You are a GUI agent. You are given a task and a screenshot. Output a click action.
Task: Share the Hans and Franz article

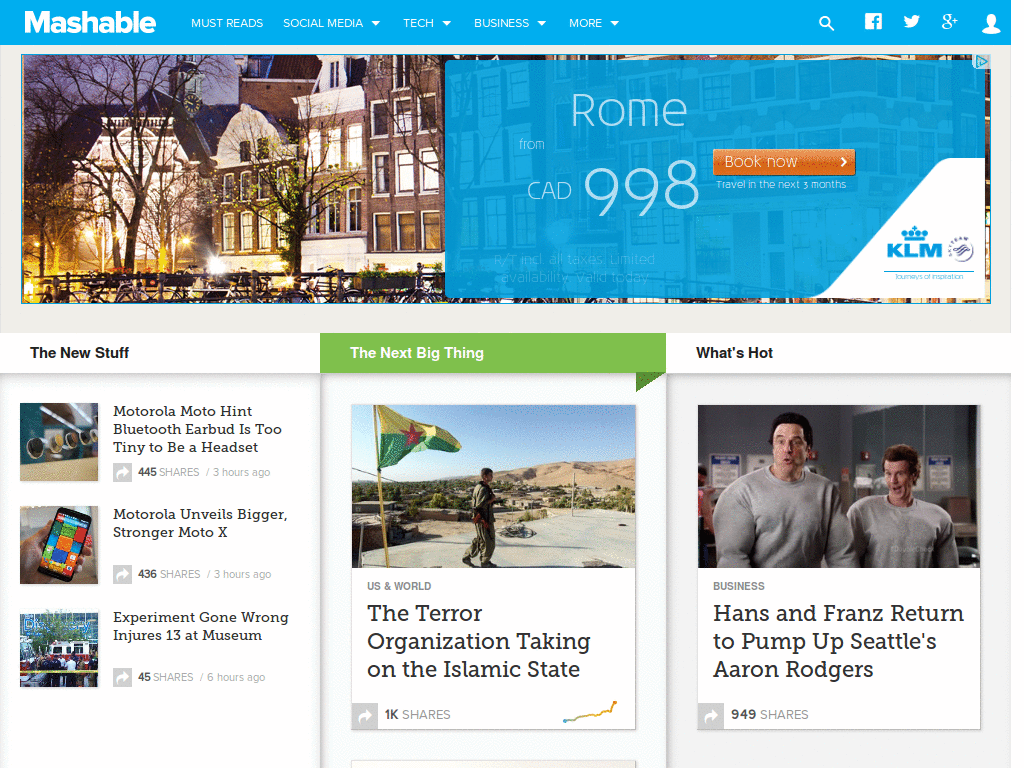711,716
